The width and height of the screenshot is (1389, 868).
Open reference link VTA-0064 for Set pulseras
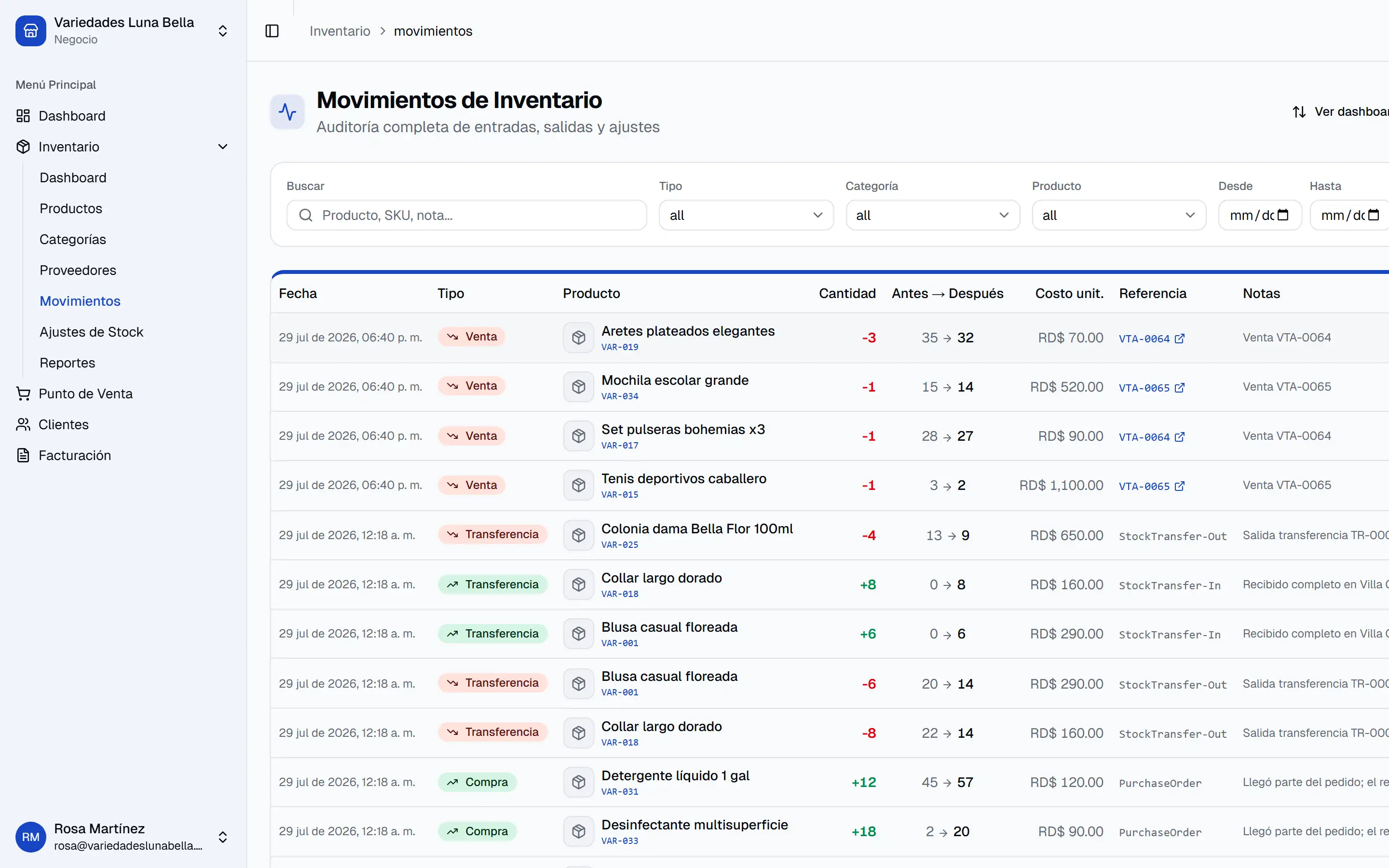[1151, 437]
